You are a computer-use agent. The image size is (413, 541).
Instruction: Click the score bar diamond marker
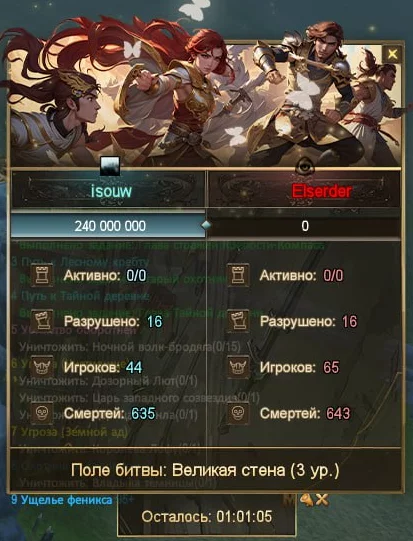(206, 225)
